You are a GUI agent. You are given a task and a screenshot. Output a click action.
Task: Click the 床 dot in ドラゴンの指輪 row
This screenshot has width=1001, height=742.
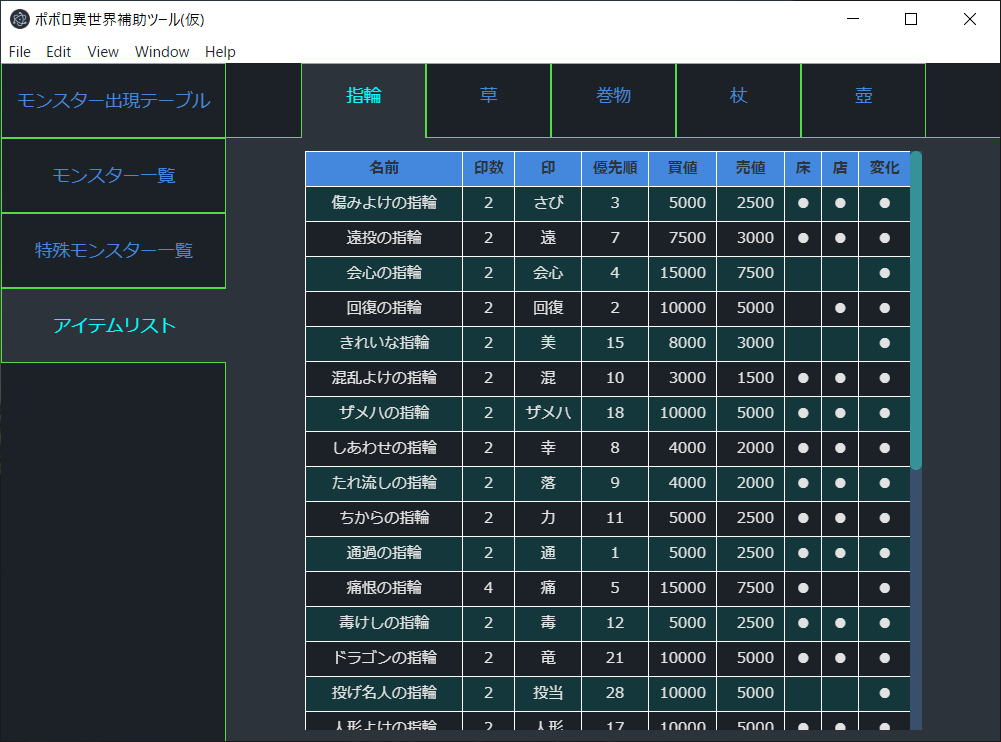point(803,658)
